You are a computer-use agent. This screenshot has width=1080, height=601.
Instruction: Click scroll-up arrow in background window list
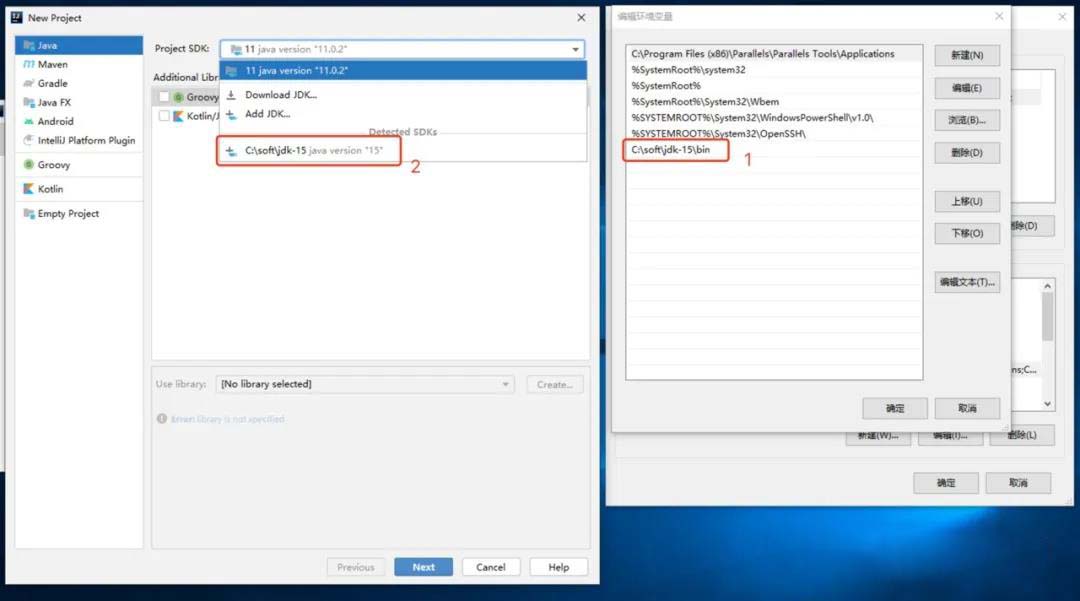[1048, 286]
